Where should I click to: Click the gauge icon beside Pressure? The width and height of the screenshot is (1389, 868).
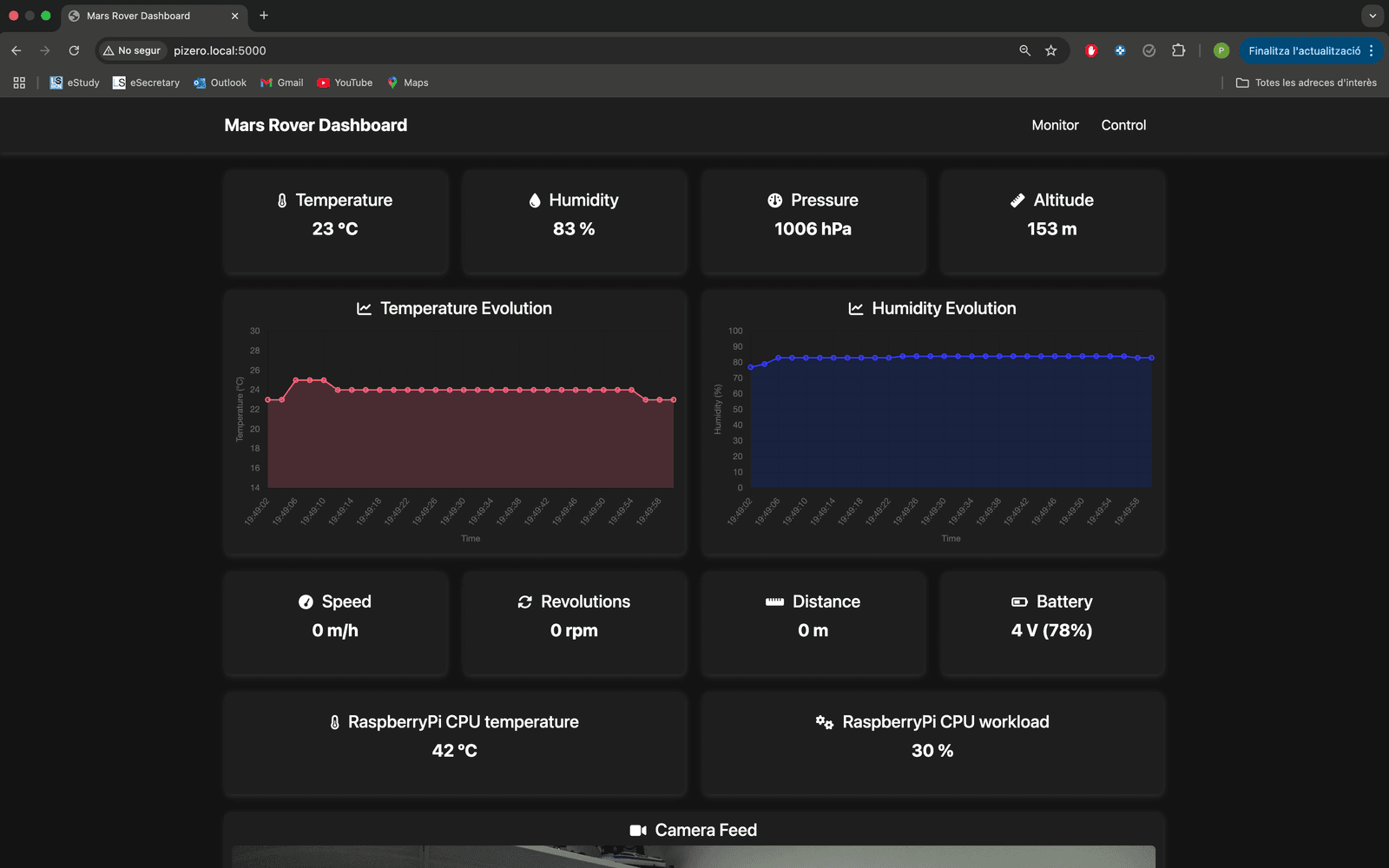(x=775, y=201)
